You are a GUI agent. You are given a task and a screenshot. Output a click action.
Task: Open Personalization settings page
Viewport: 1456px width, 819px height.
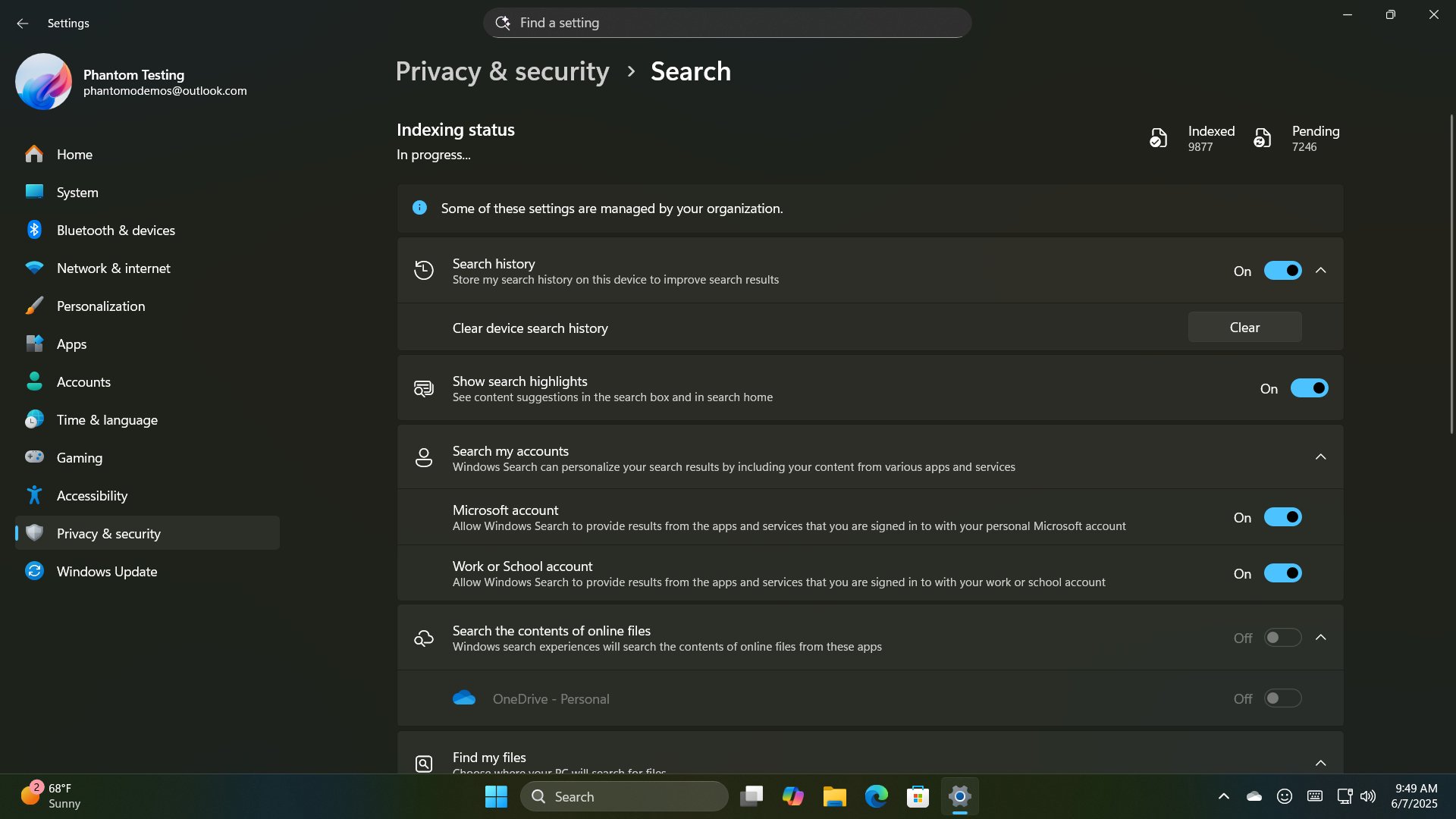[x=100, y=306]
